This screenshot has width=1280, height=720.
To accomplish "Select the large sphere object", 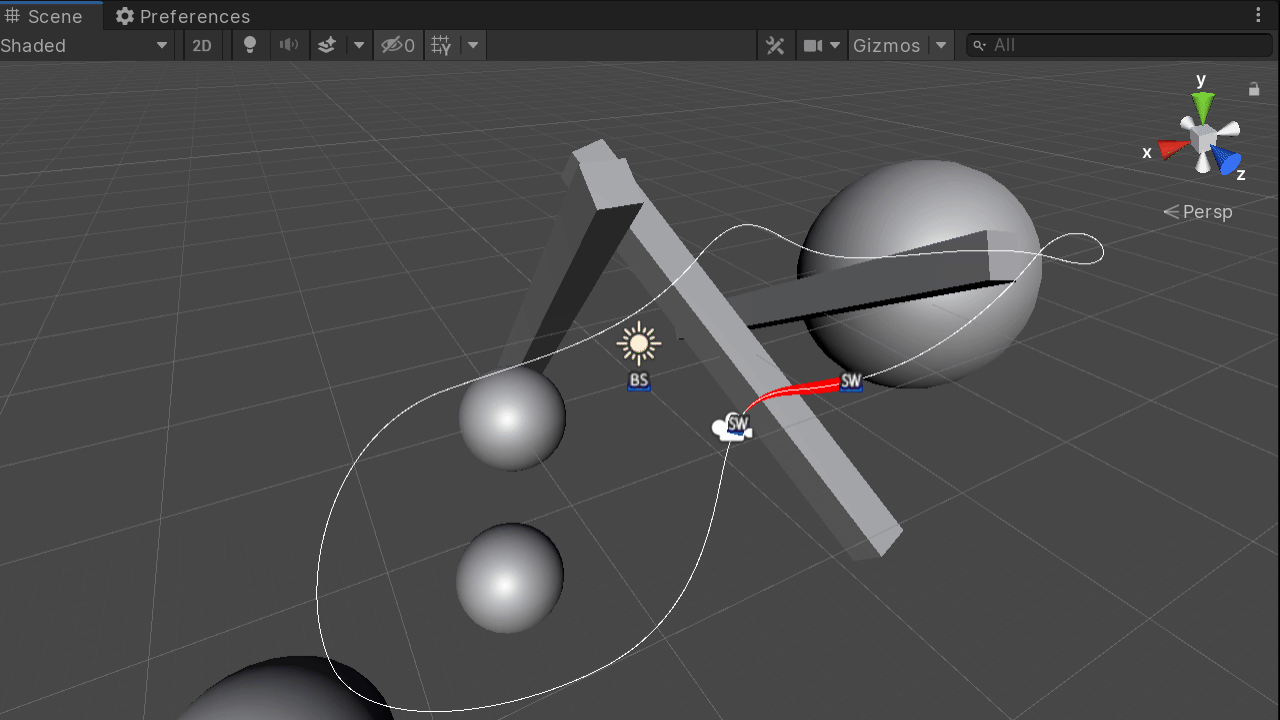I will click(919, 274).
